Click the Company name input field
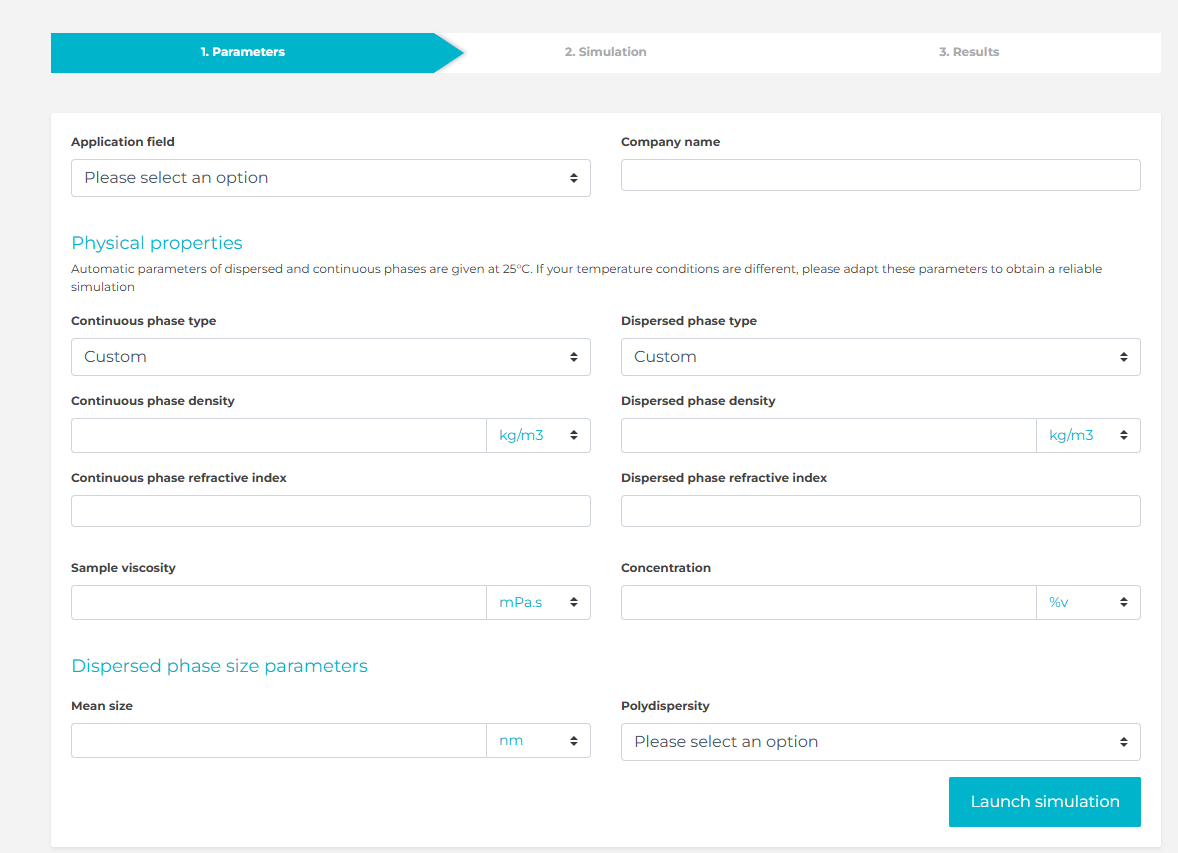Image resolution: width=1178 pixels, height=853 pixels. point(880,175)
